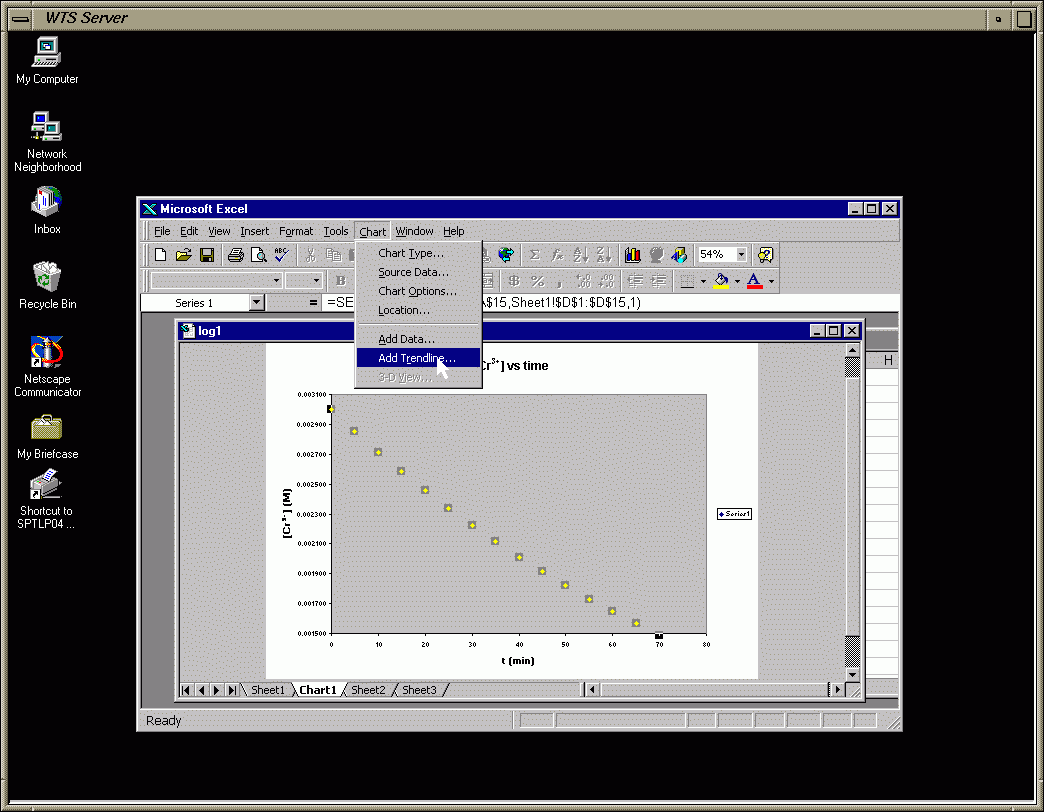Open the Tools menu
This screenshot has width=1044, height=812.
tap(336, 231)
